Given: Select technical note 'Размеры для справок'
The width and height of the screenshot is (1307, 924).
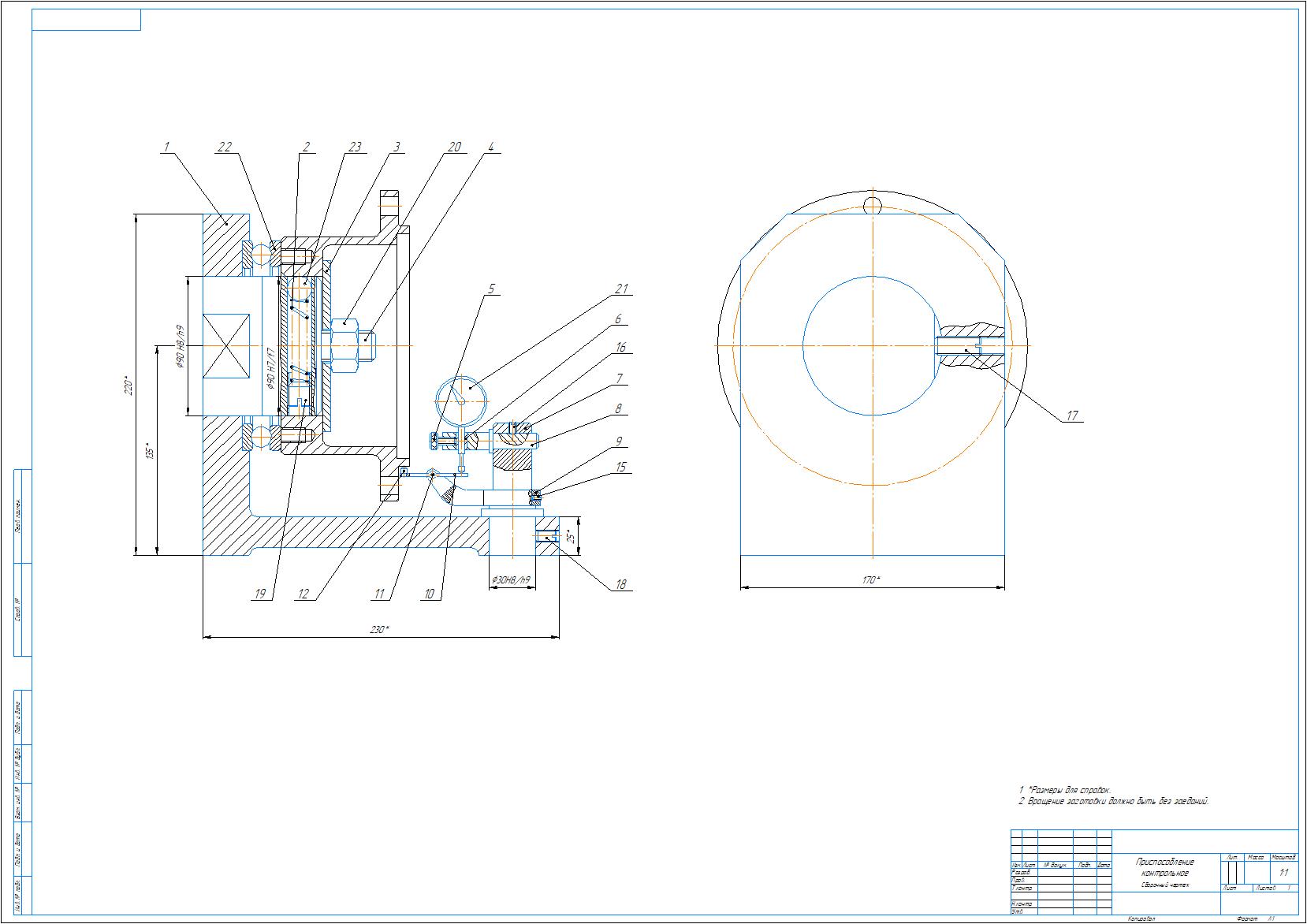Looking at the screenshot, I should pos(1066,789).
